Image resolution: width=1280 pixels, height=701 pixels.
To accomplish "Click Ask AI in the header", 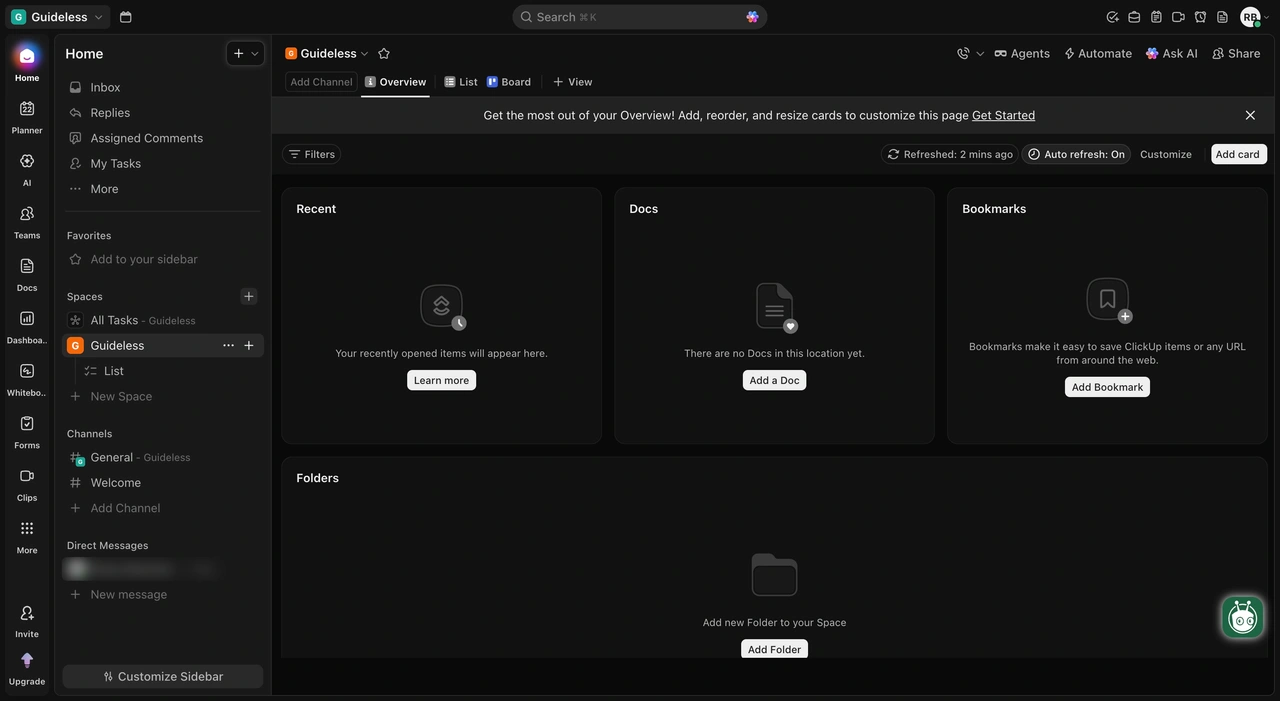I will click(x=1172, y=53).
